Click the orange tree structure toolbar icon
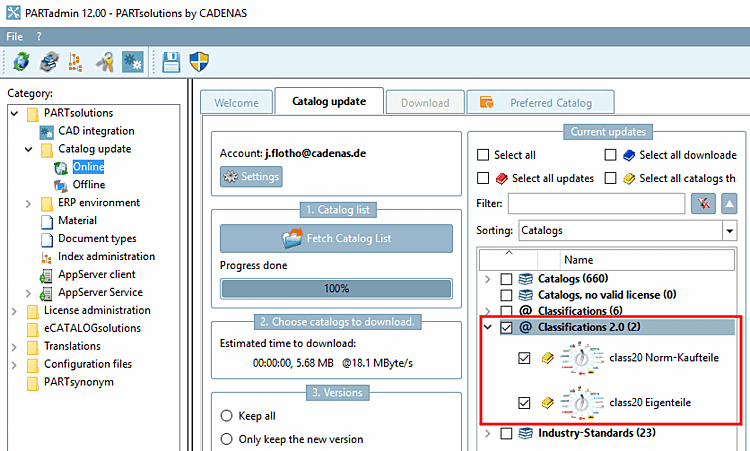The height and width of the screenshot is (451, 750). click(75, 62)
